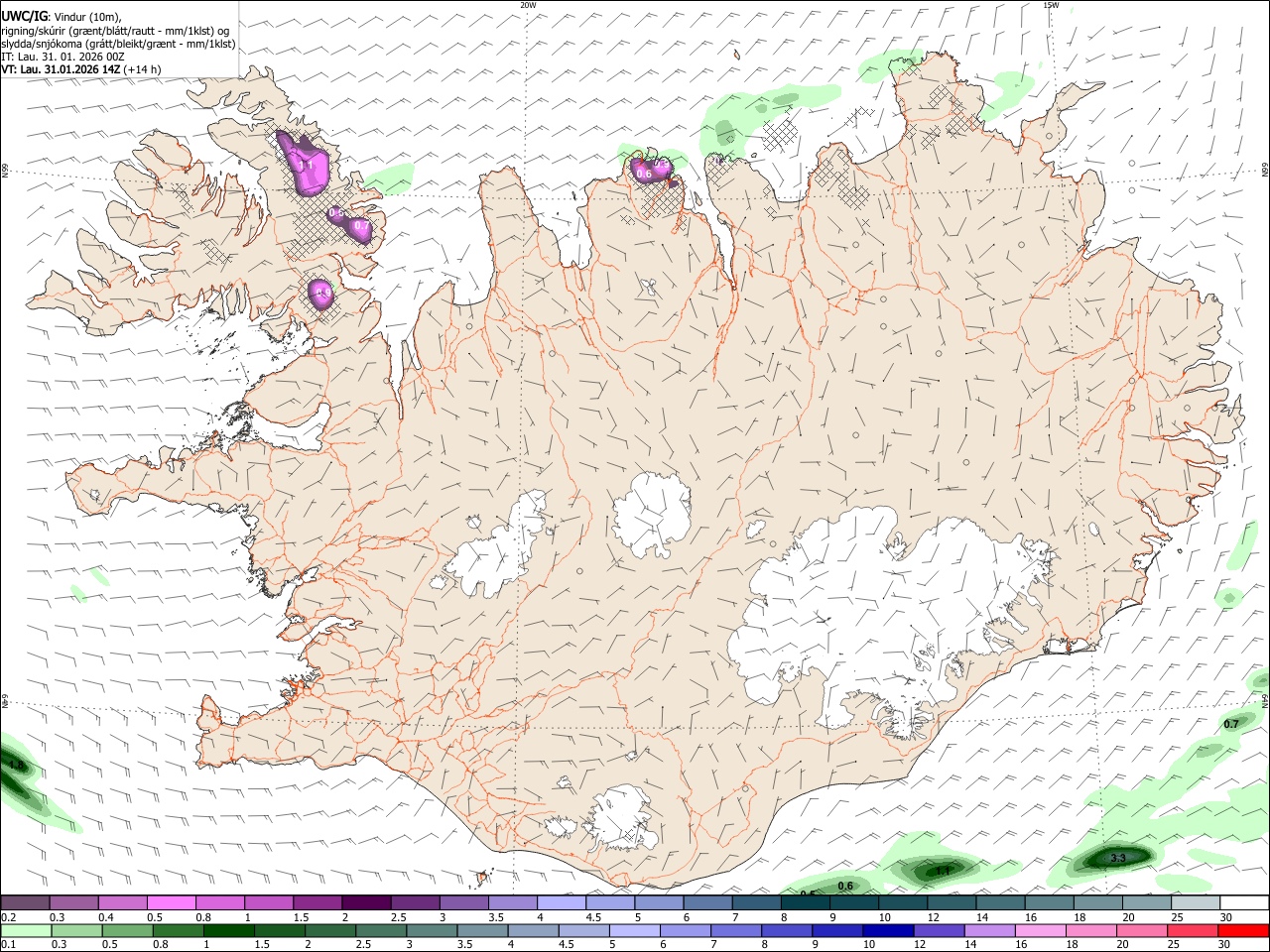This screenshot has width=1270, height=952.
Task: Click the dark blue 10–12 swatch in bottom scale
Action: point(889,930)
